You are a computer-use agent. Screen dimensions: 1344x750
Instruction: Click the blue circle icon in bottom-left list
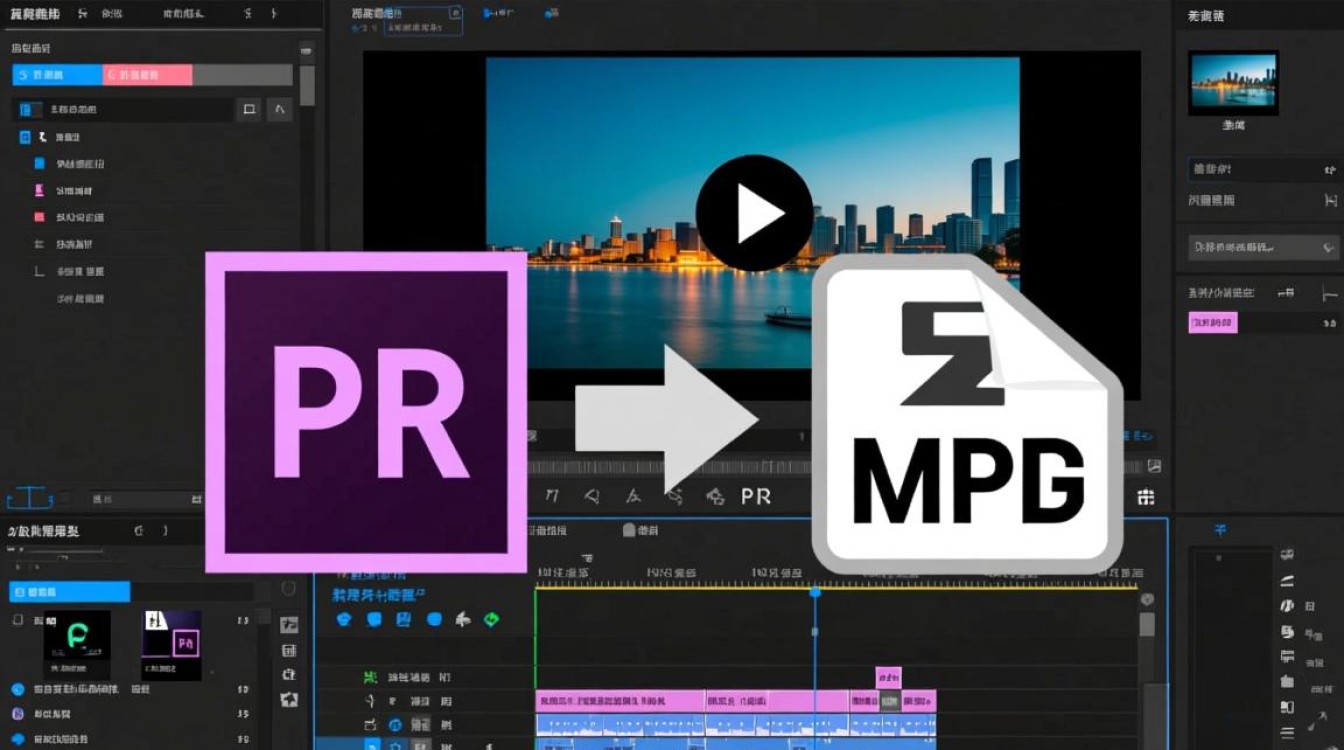point(17,689)
